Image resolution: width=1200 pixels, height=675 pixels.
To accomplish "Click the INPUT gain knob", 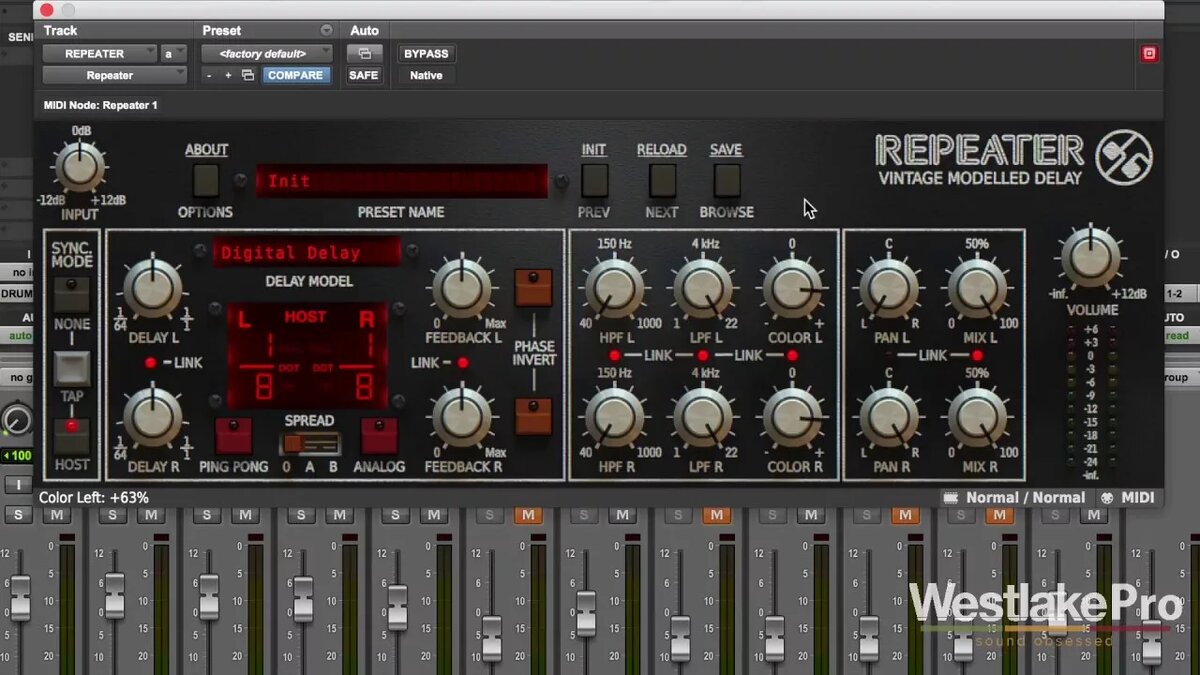I will [x=80, y=165].
